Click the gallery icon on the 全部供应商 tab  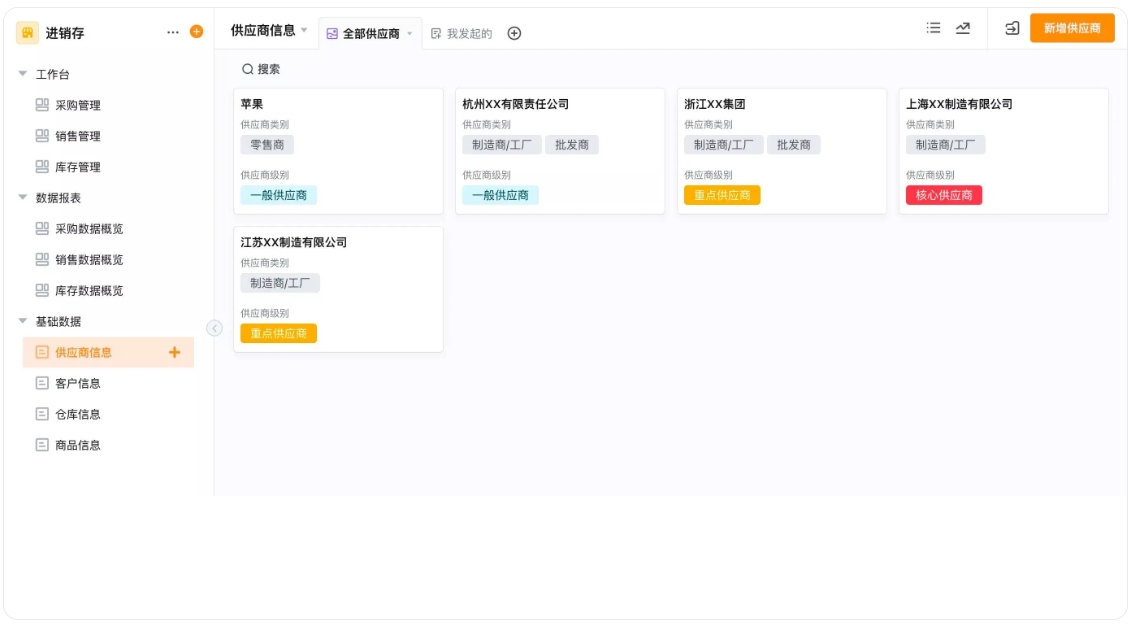[333, 32]
